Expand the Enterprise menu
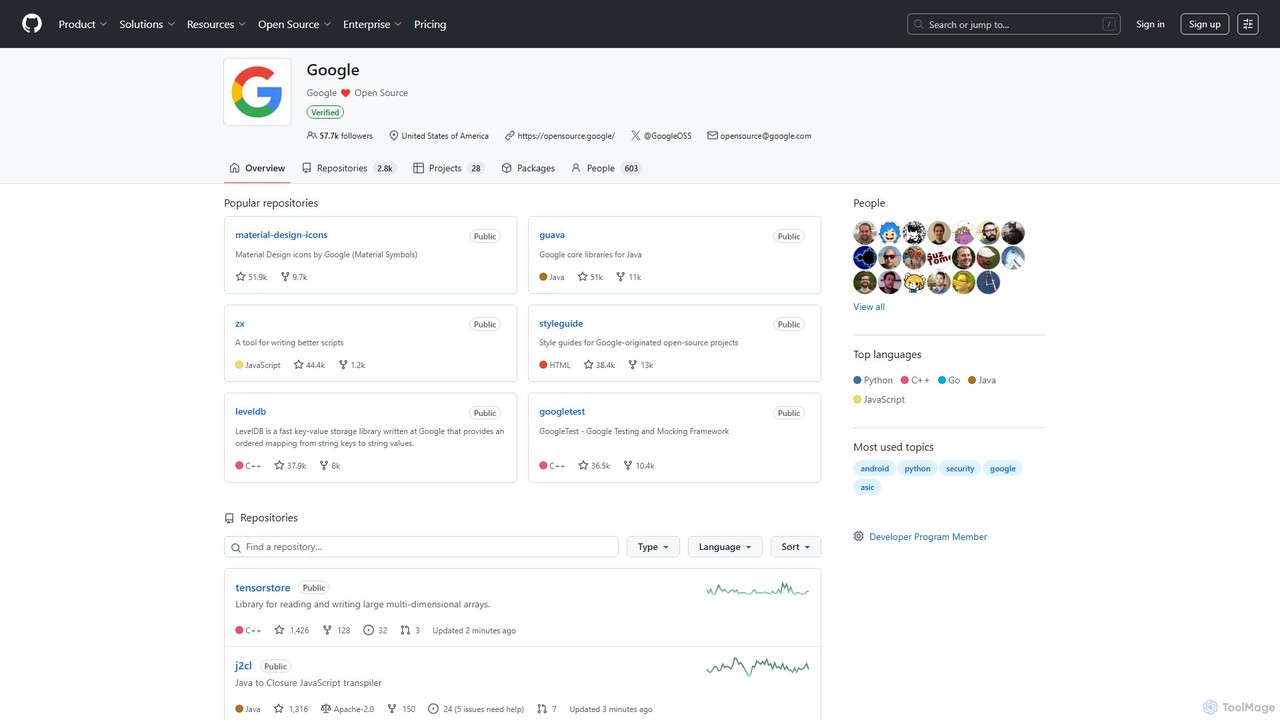 pos(372,24)
